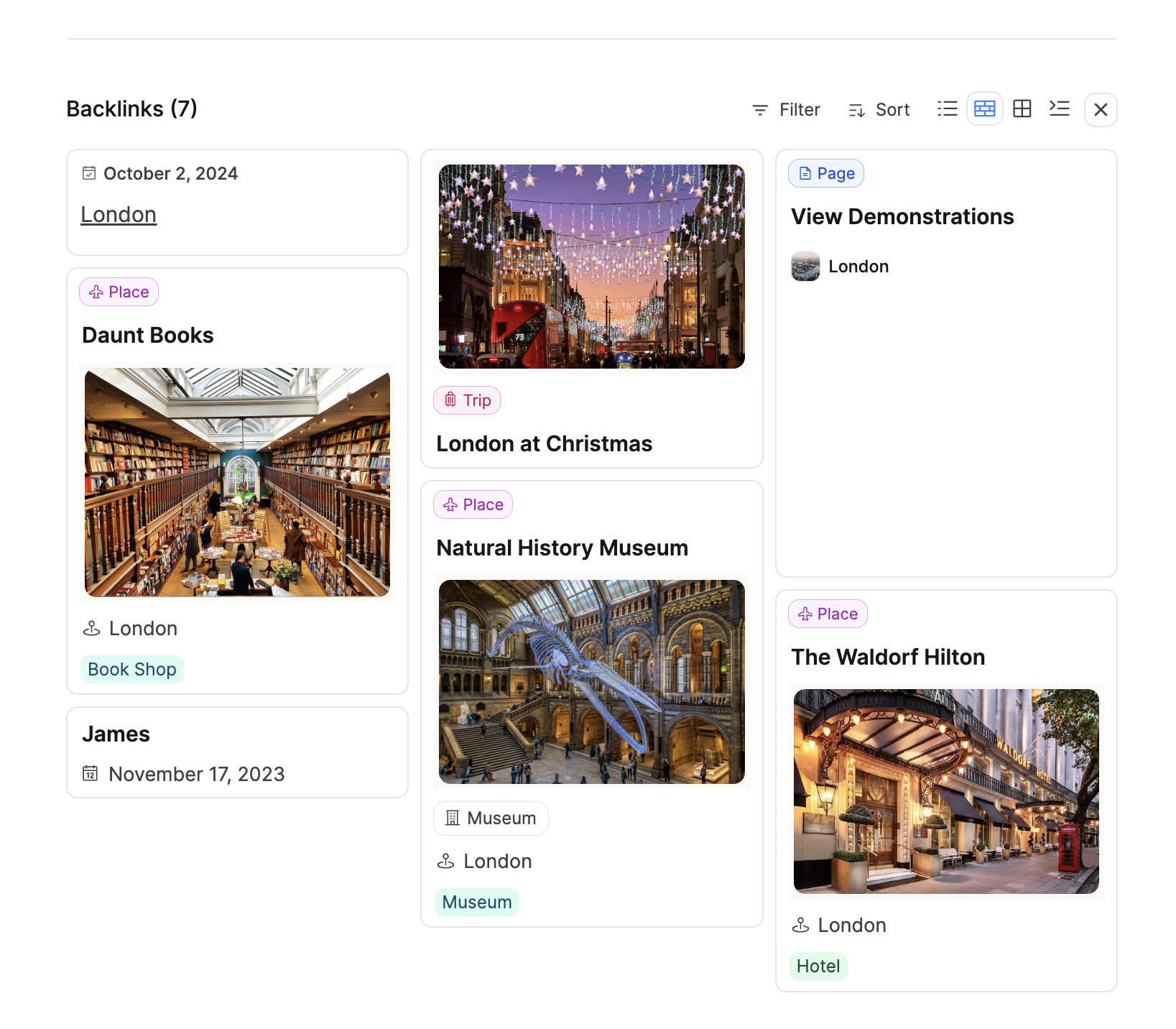Switch to list view layout icon
This screenshot has height=1029, width=1176.
coord(947,109)
